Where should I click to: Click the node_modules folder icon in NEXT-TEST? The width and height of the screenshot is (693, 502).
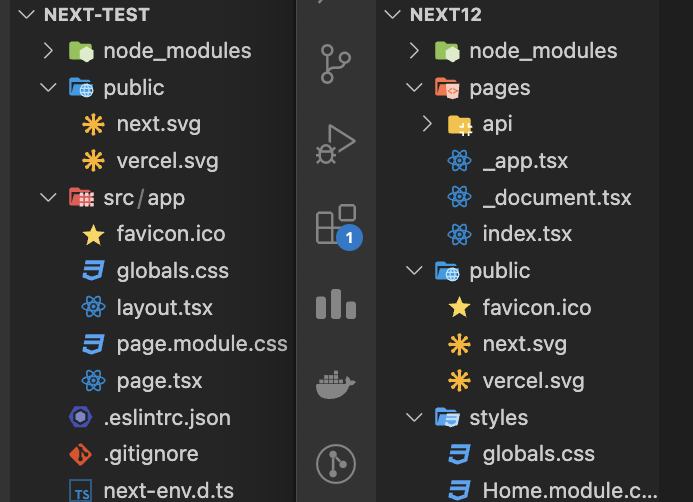pyautogui.click(x=81, y=51)
